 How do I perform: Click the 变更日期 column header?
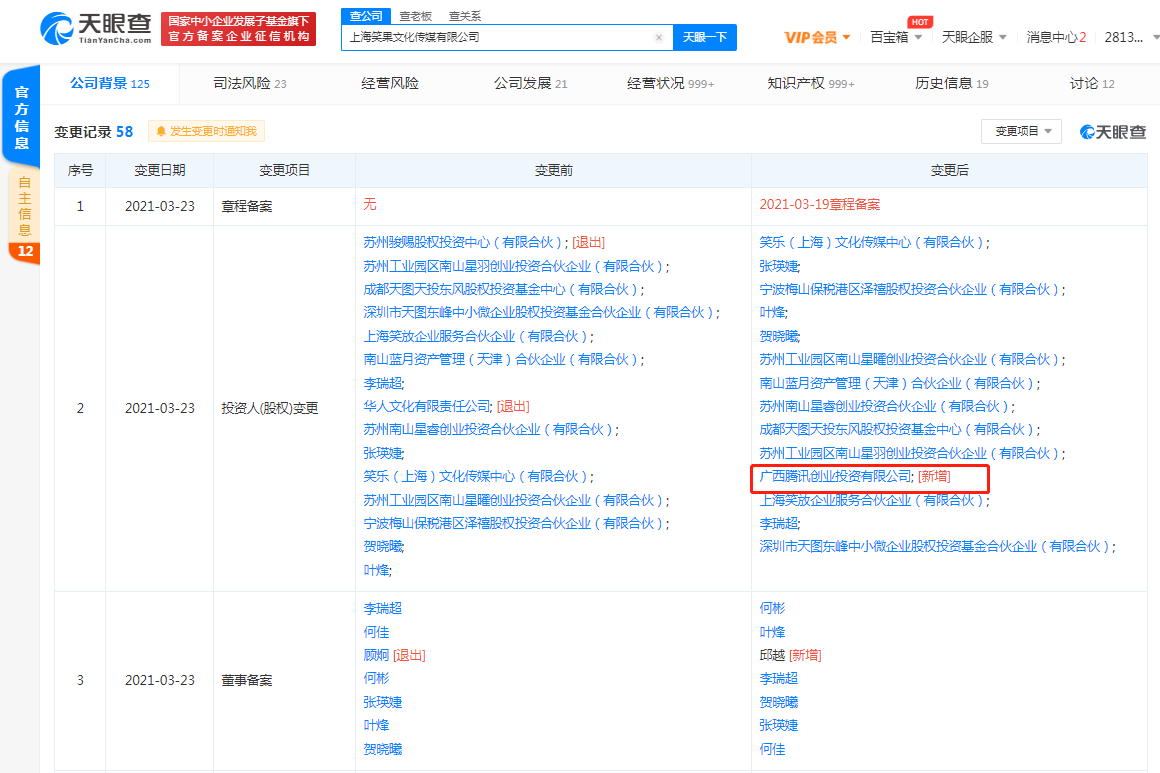[159, 170]
